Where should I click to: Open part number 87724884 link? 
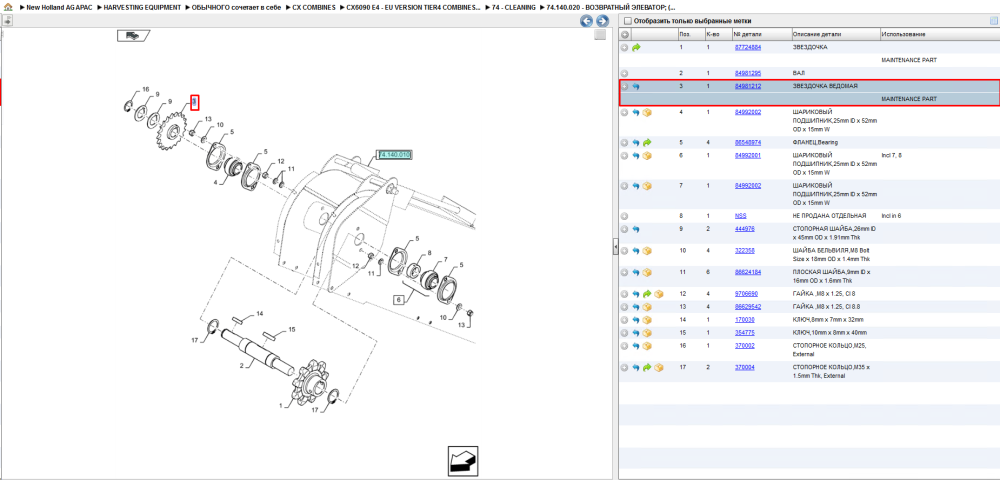coord(747,48)
